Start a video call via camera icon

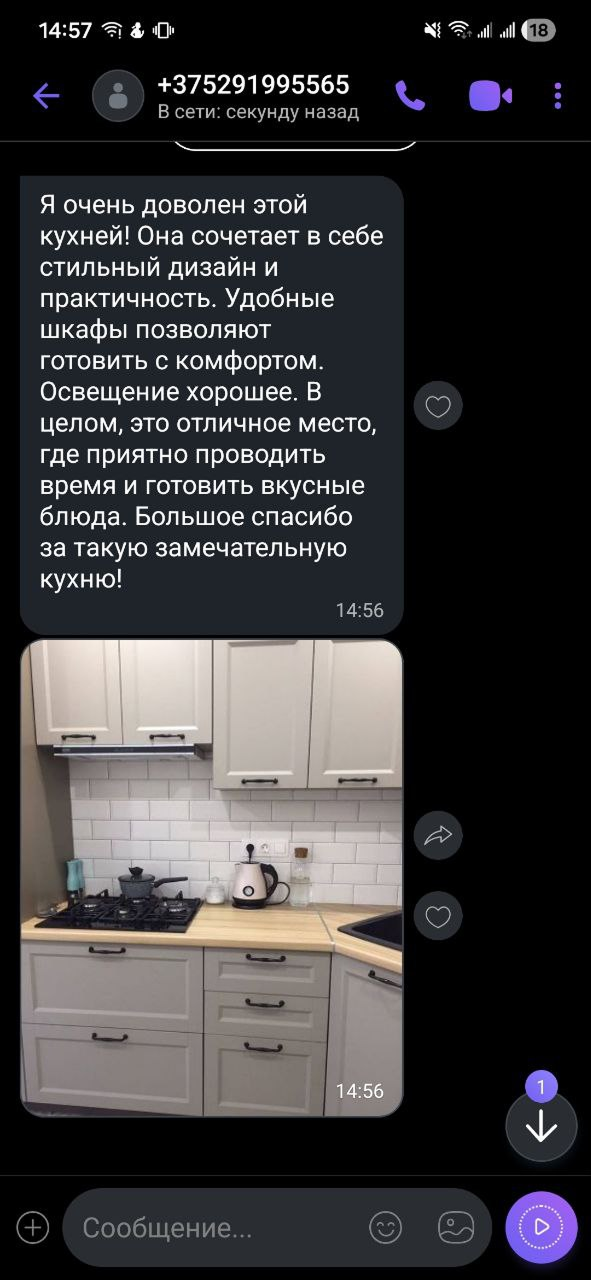[490, 96]
